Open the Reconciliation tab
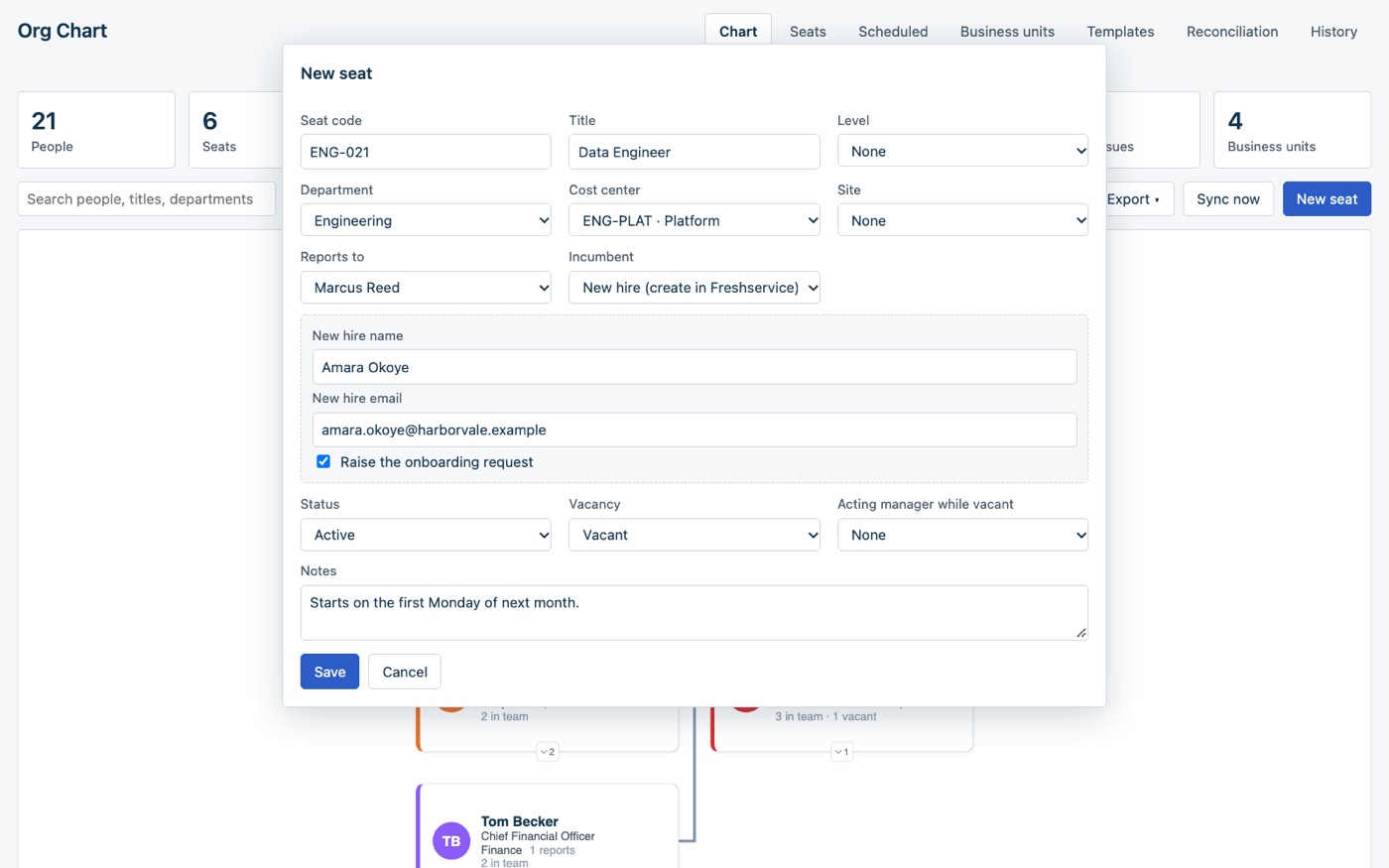Viewport: 1389px width, 868px height. 1232,31
